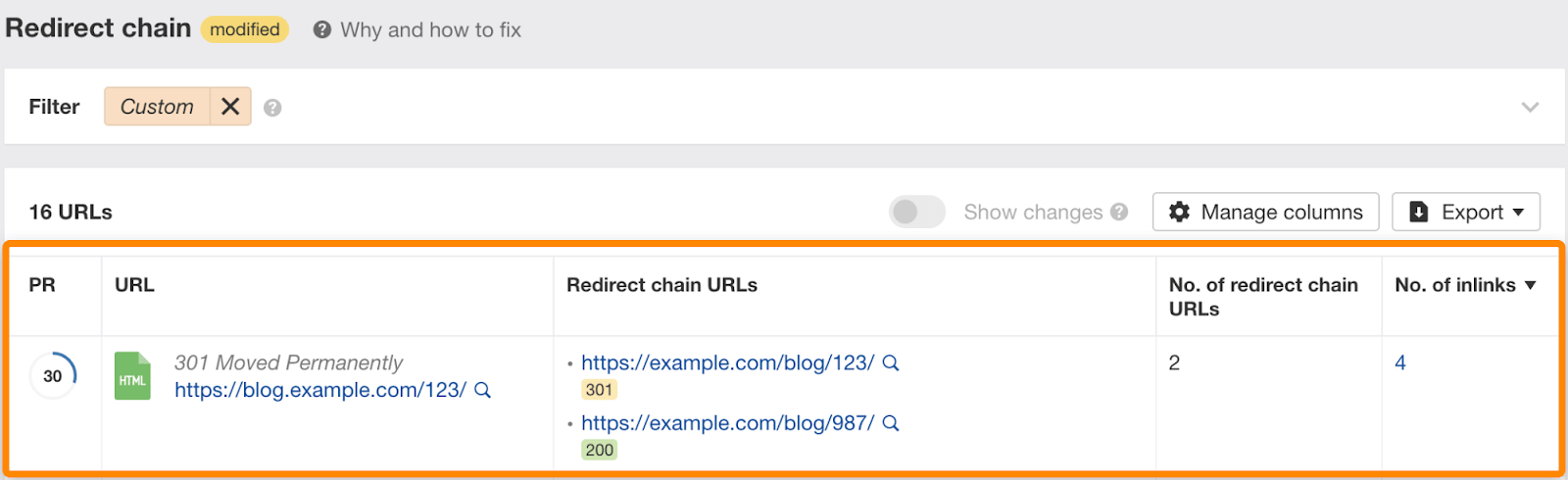Click the question mark before "Why and how to fix"

321,30
